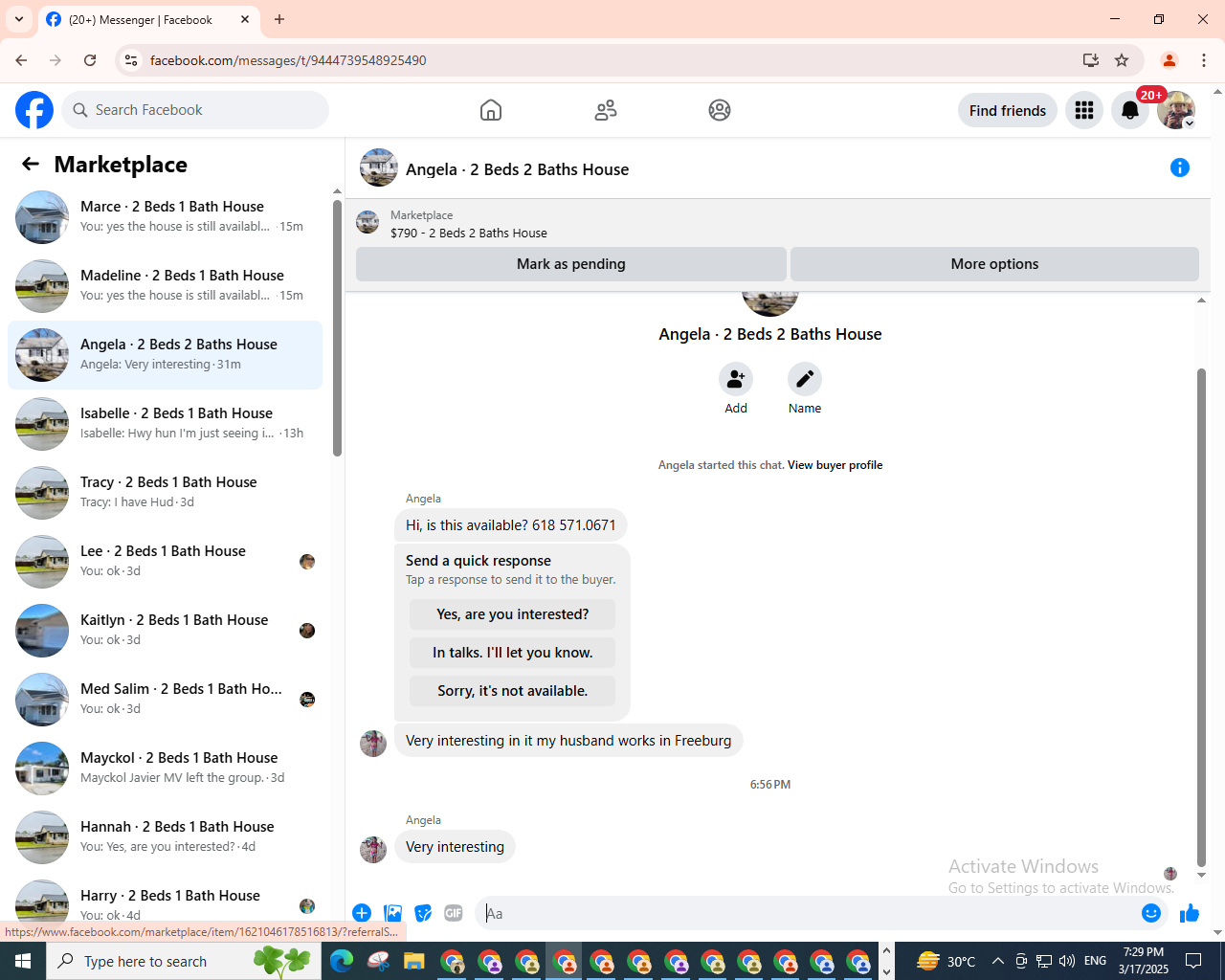Add people to the chat
Image resolution: width=1225 pixels, height=980 pixels.
point(736,380)
